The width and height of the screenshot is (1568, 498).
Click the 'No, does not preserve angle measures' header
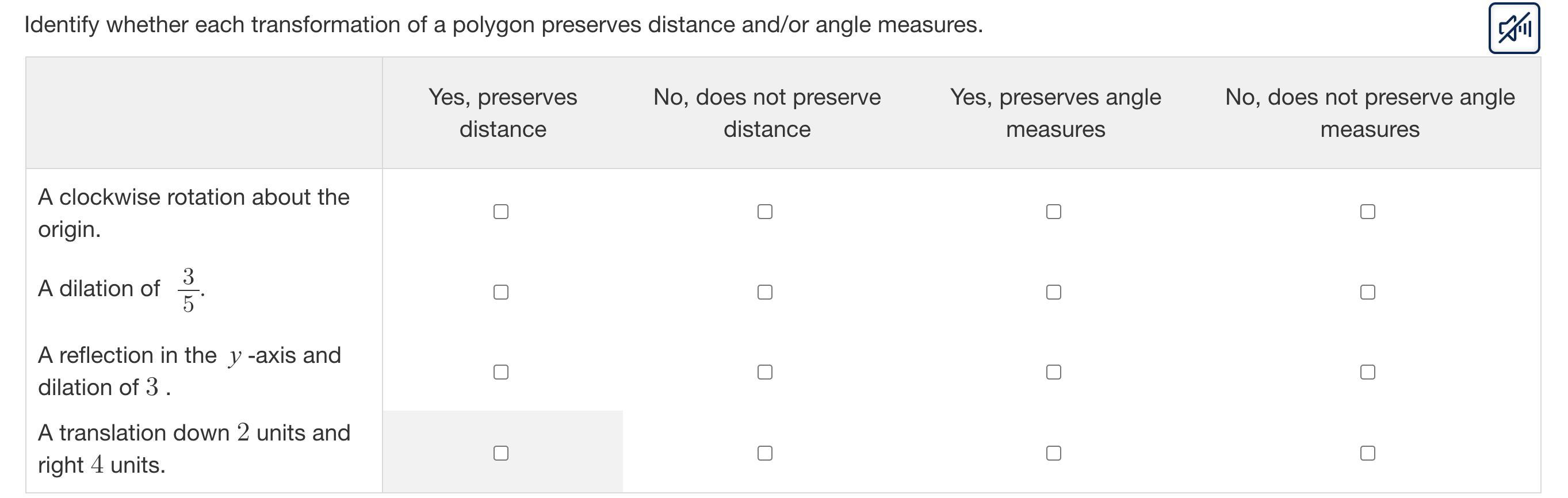pos(1370,113)
